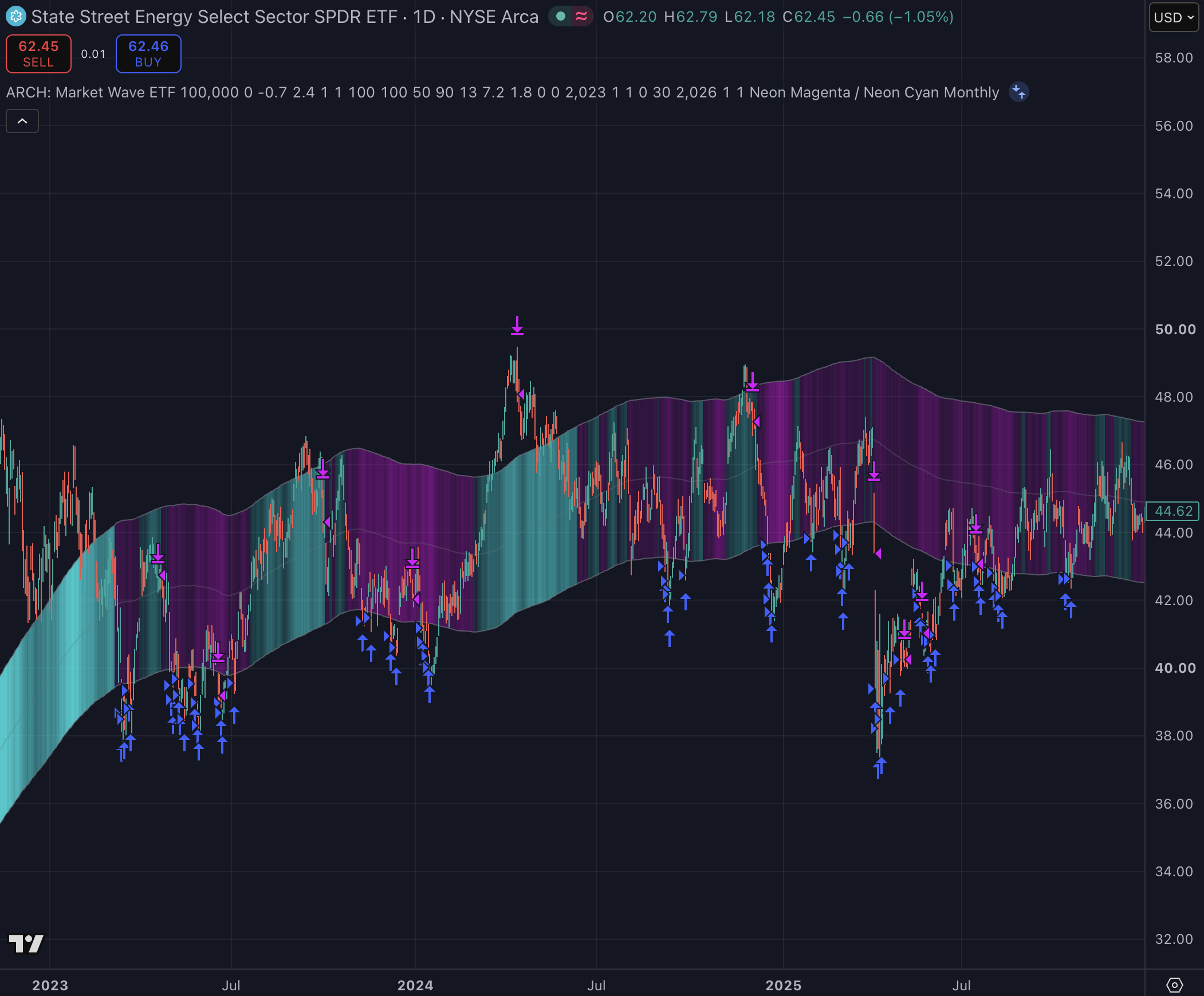Click the 40.00 price axis label
Image resolution: width=1204 pixels, height=996 pixels.
1175,668
